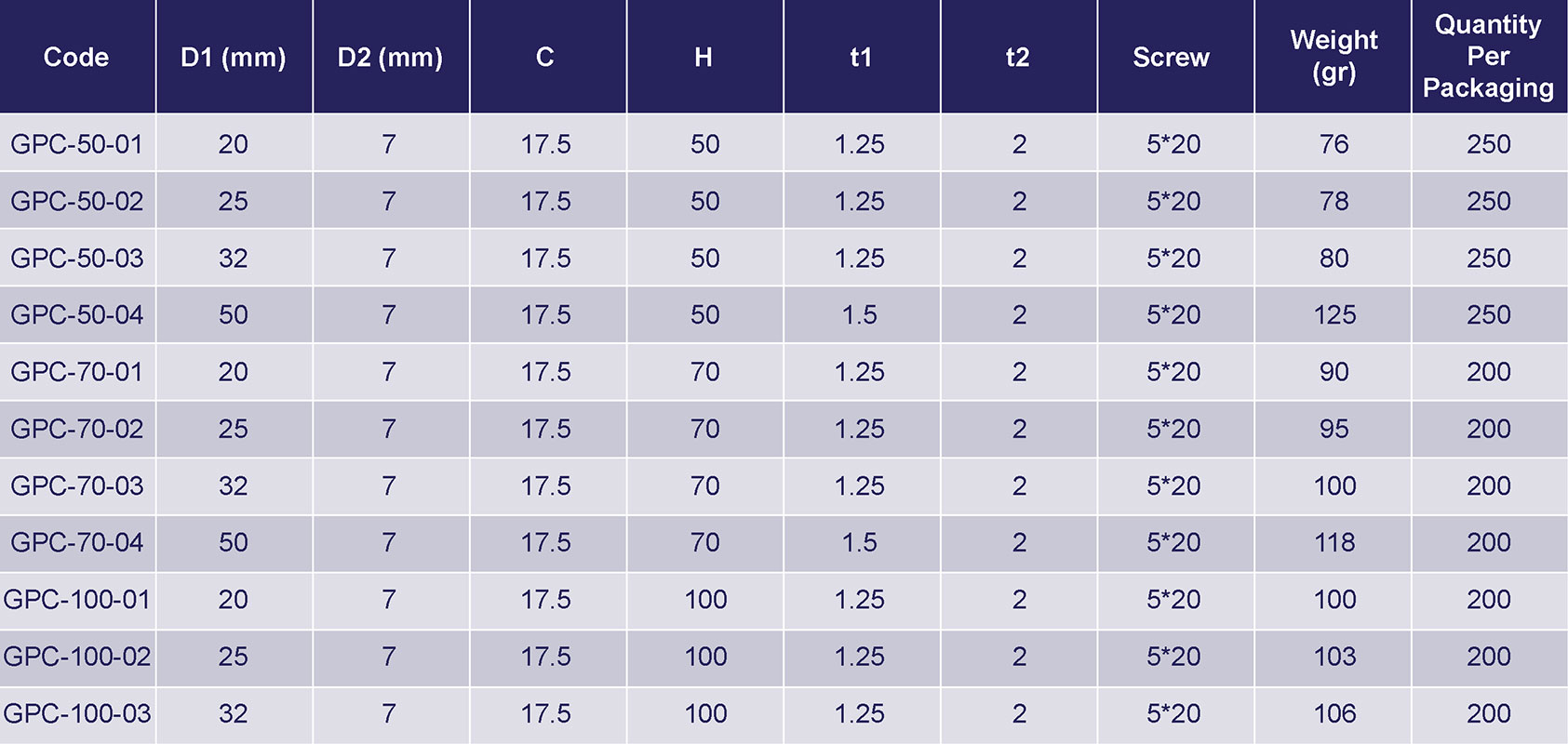Click the t1 value for GPC-70-04

click(859, 542)
